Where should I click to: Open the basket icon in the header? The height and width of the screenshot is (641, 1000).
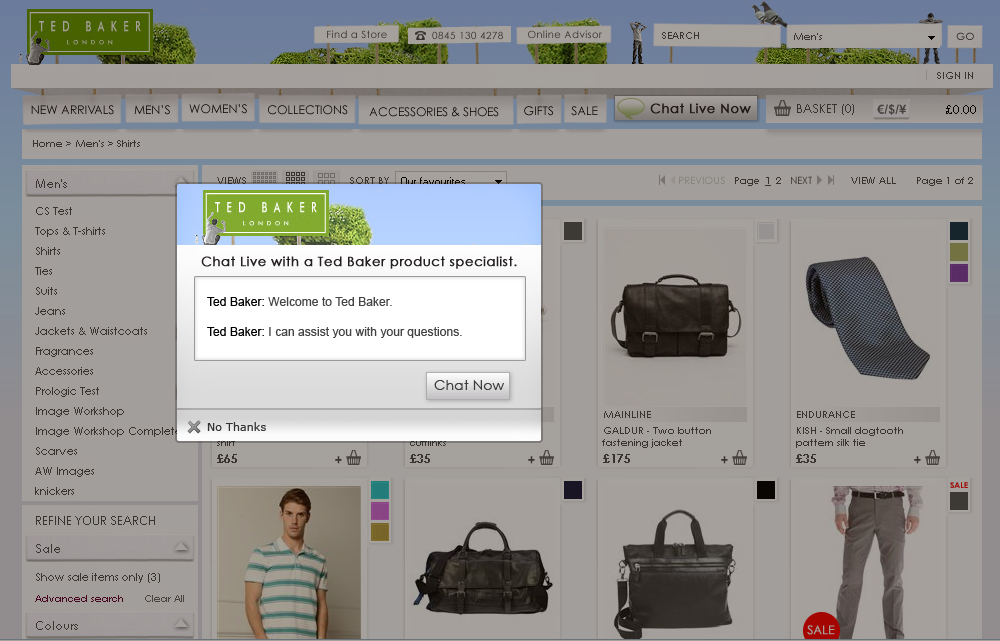[x=782, y=109]
